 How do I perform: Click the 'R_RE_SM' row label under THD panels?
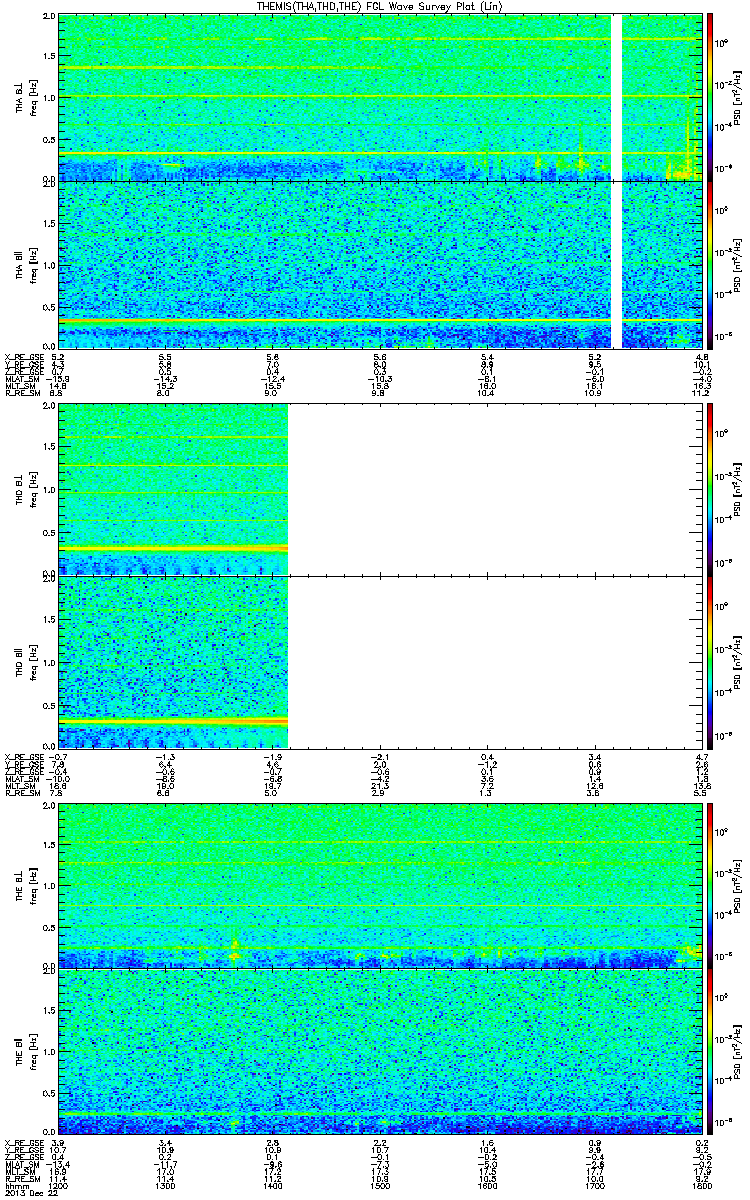pos(21,795)
